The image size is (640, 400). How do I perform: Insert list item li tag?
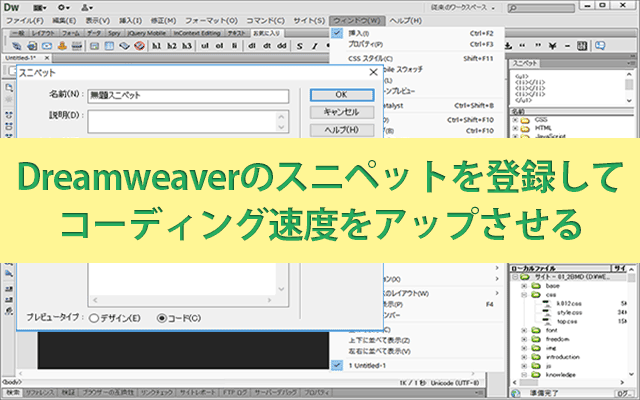(x=234, y=46)
